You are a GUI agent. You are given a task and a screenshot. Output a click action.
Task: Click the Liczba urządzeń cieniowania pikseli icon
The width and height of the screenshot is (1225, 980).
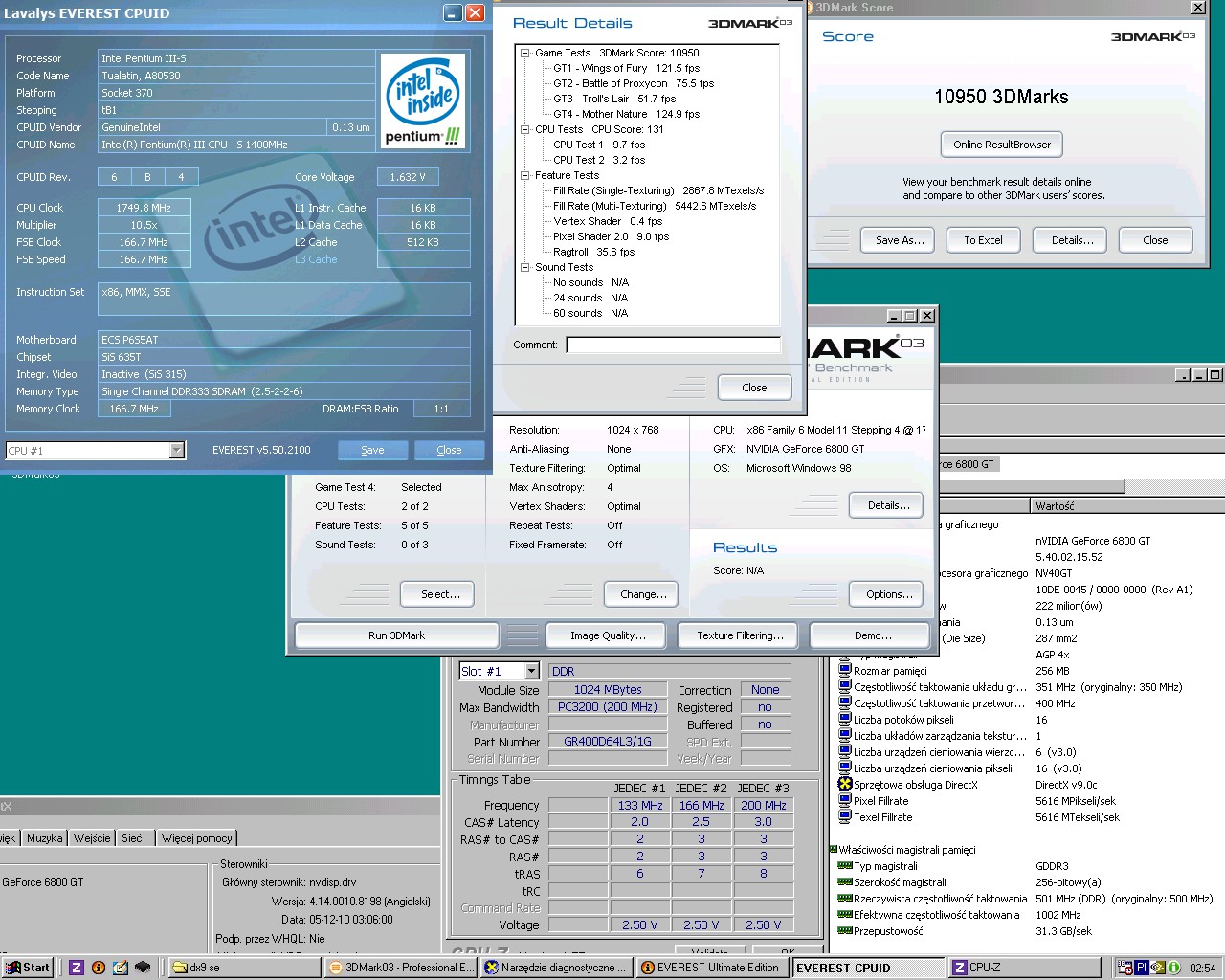[845, 768]
